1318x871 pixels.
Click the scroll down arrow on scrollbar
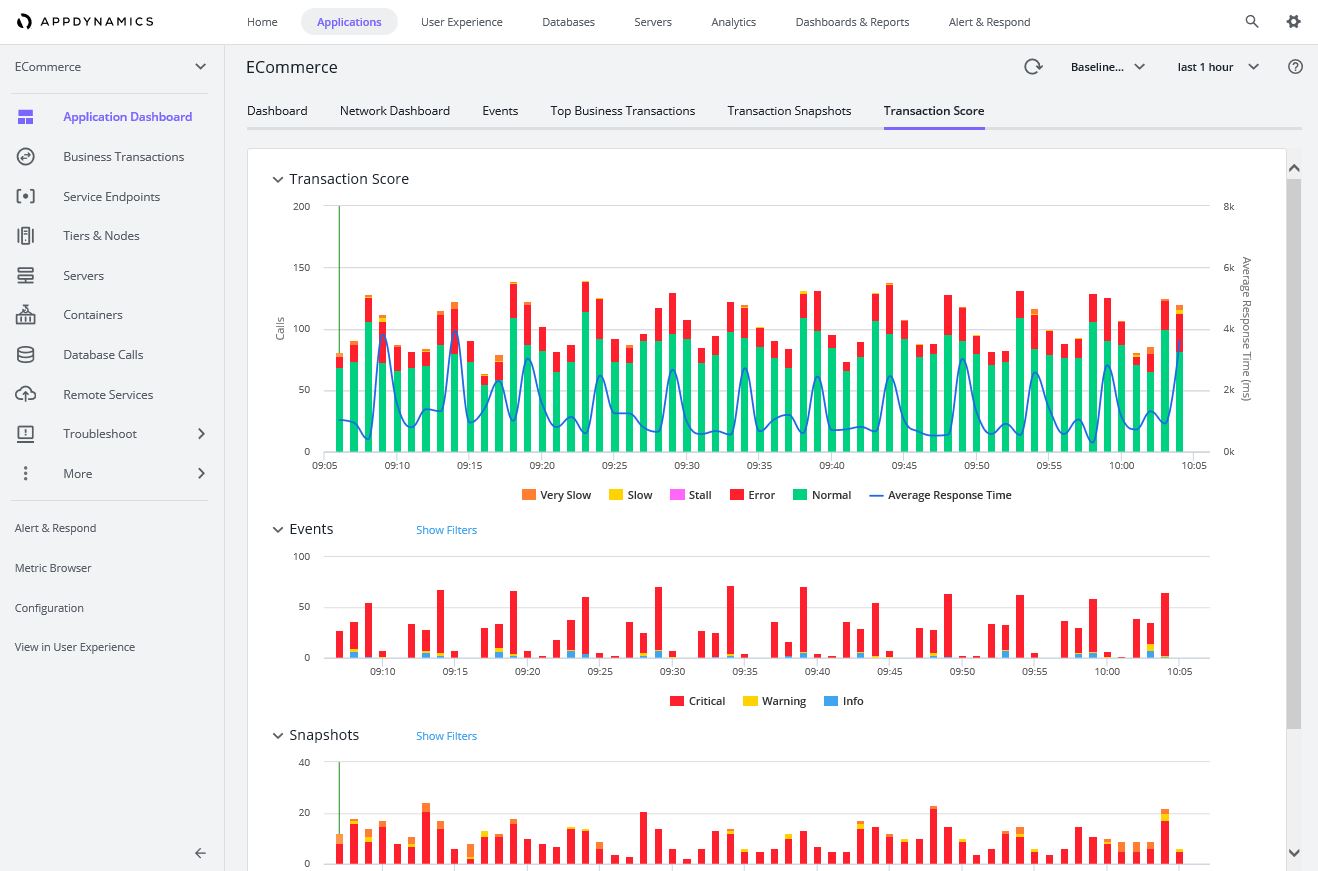click(x=1294, y=853)
